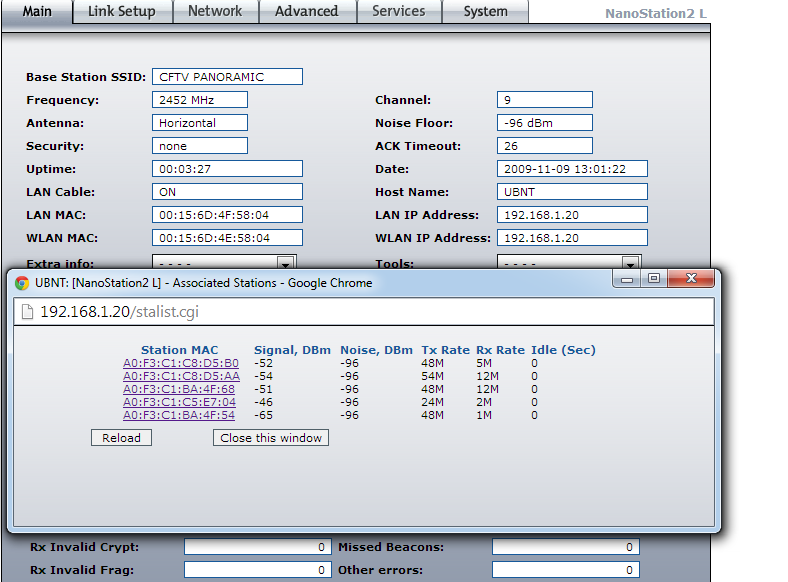788x582 pixels.
Task: Go to the Advanced tab
Action: [307, 12]
